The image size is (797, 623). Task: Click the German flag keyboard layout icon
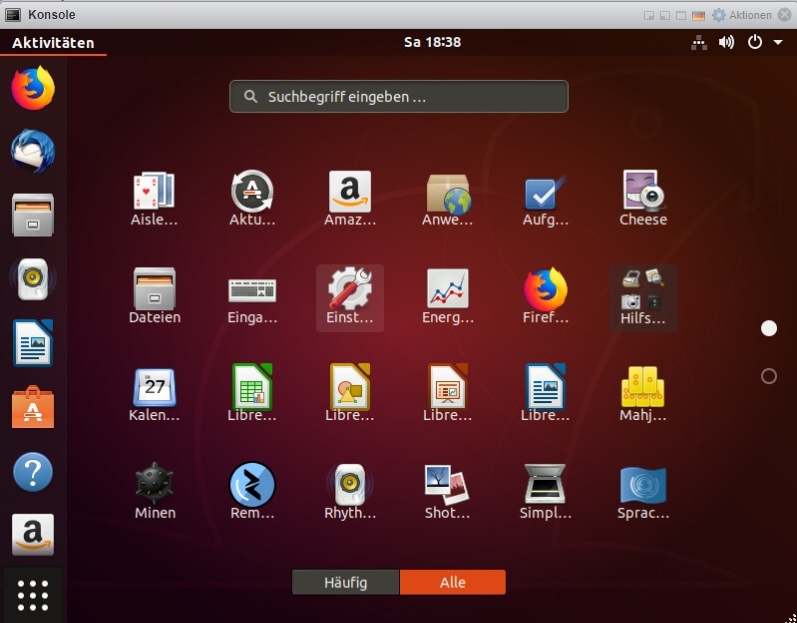[x=698, y=16]
